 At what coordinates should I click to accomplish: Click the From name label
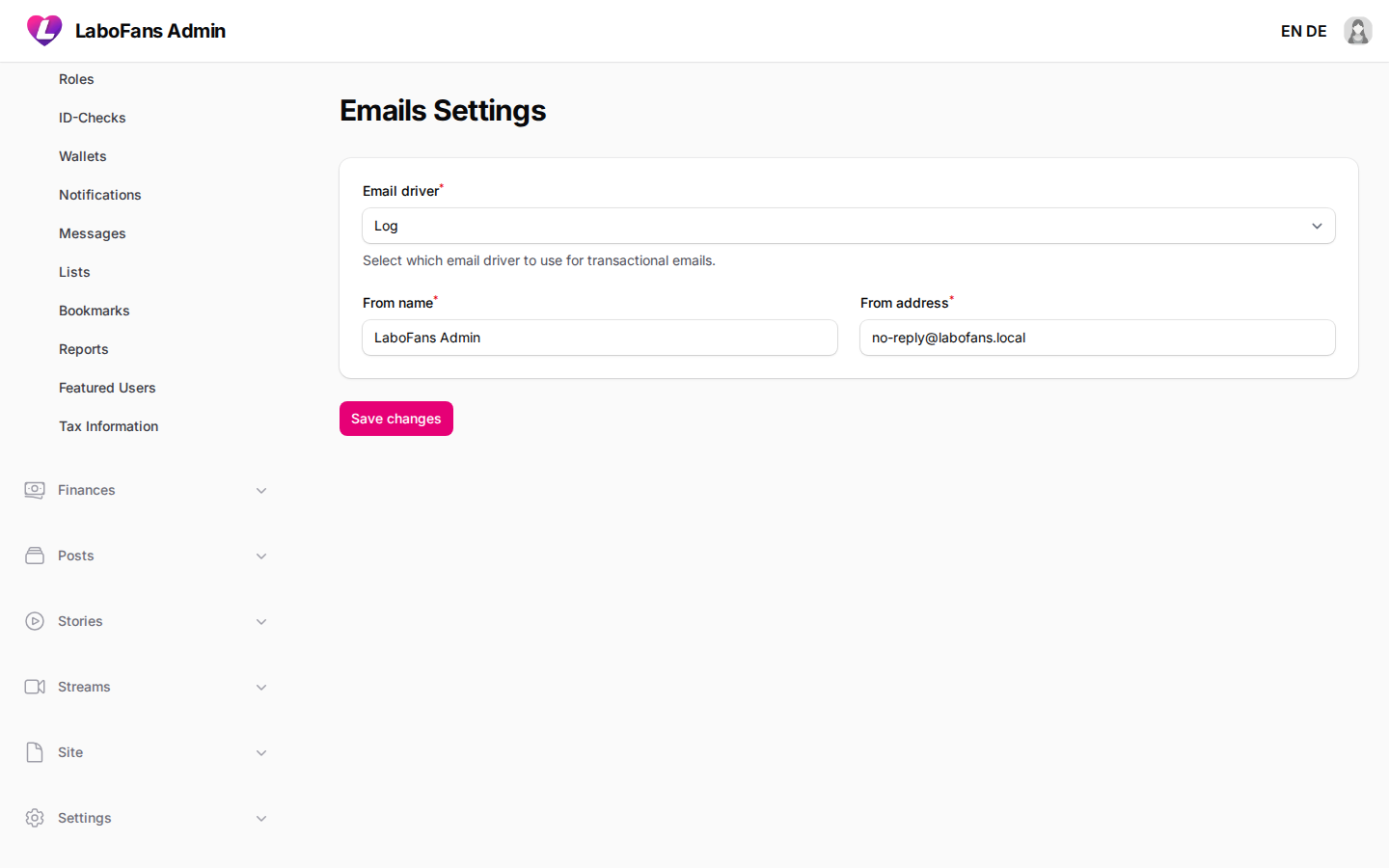pos(398,303)
